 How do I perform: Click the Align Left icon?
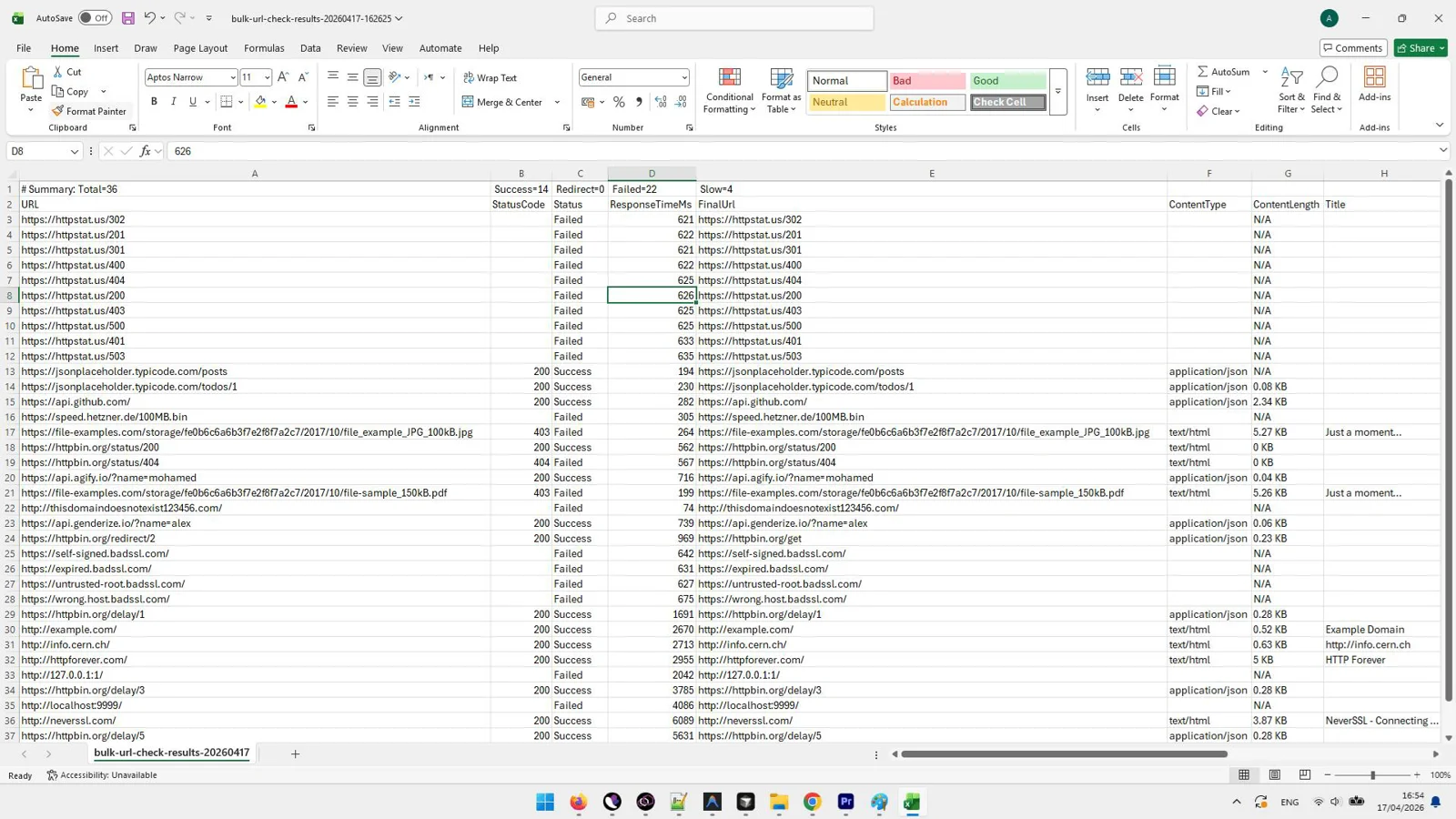333,102
